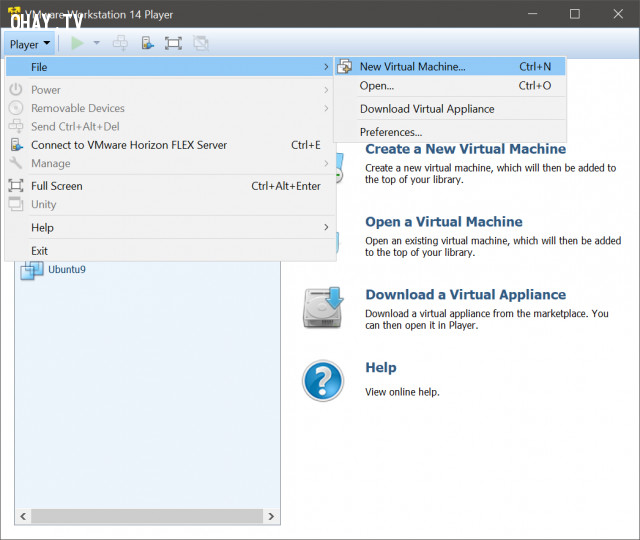Screen dimensions: 640x540
Task: Select the Manage menu entry
Action: [x=169, y=163]
